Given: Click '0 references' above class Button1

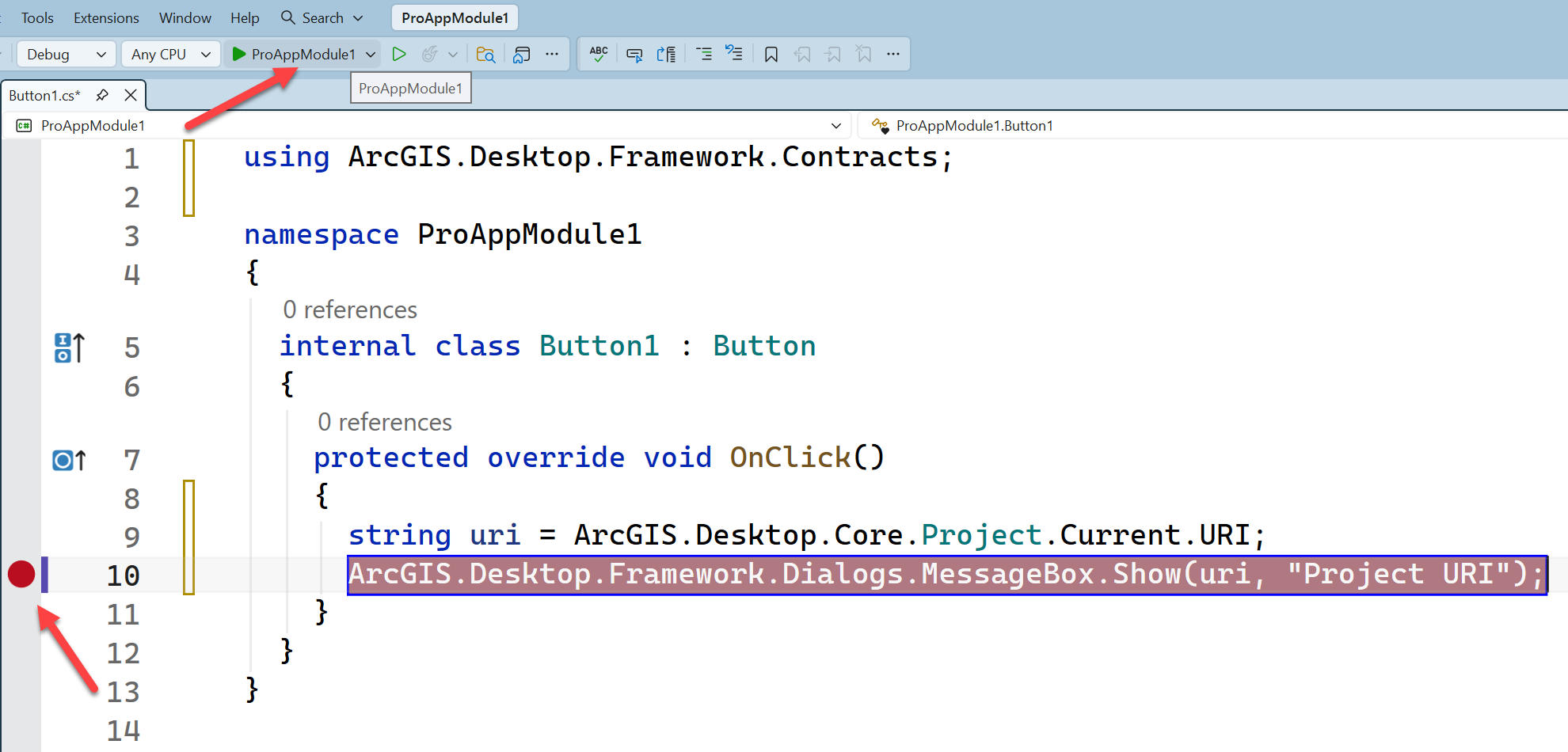Looking at the screenshot, I should tap(350, 310).
